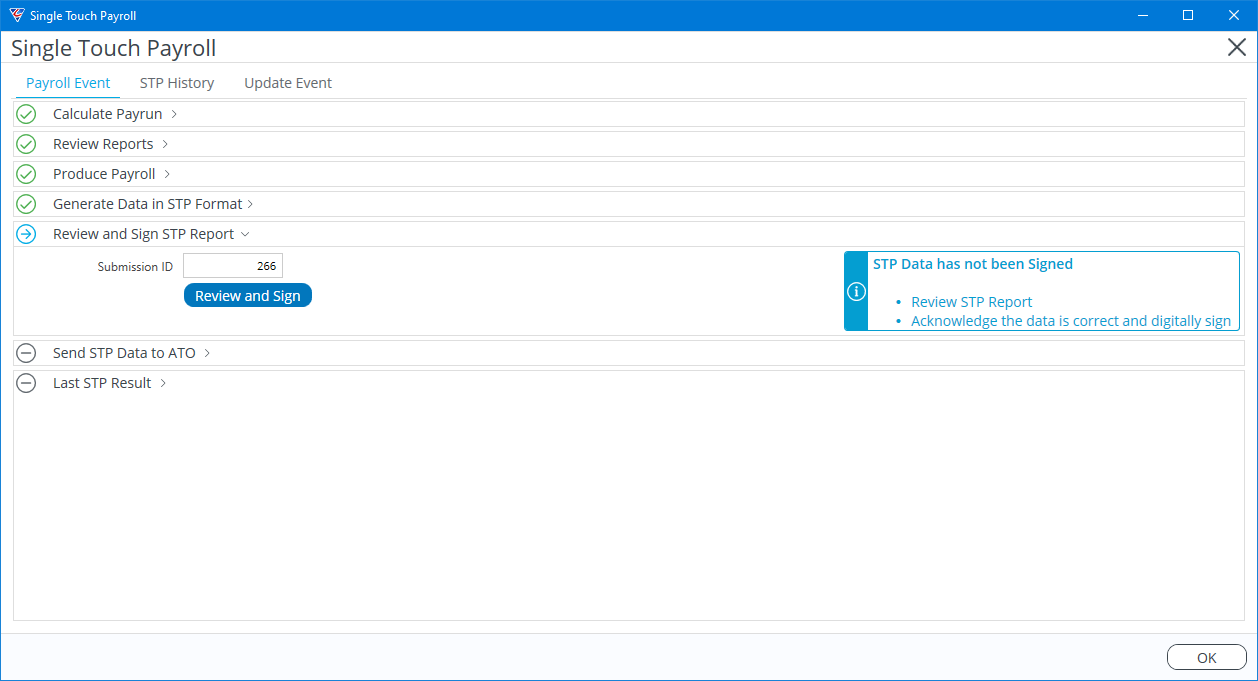Collapse the Review and Sign STP Report chevron
Image resolution: width=1258 pixels, height=681 pixels.
(245, 234)
